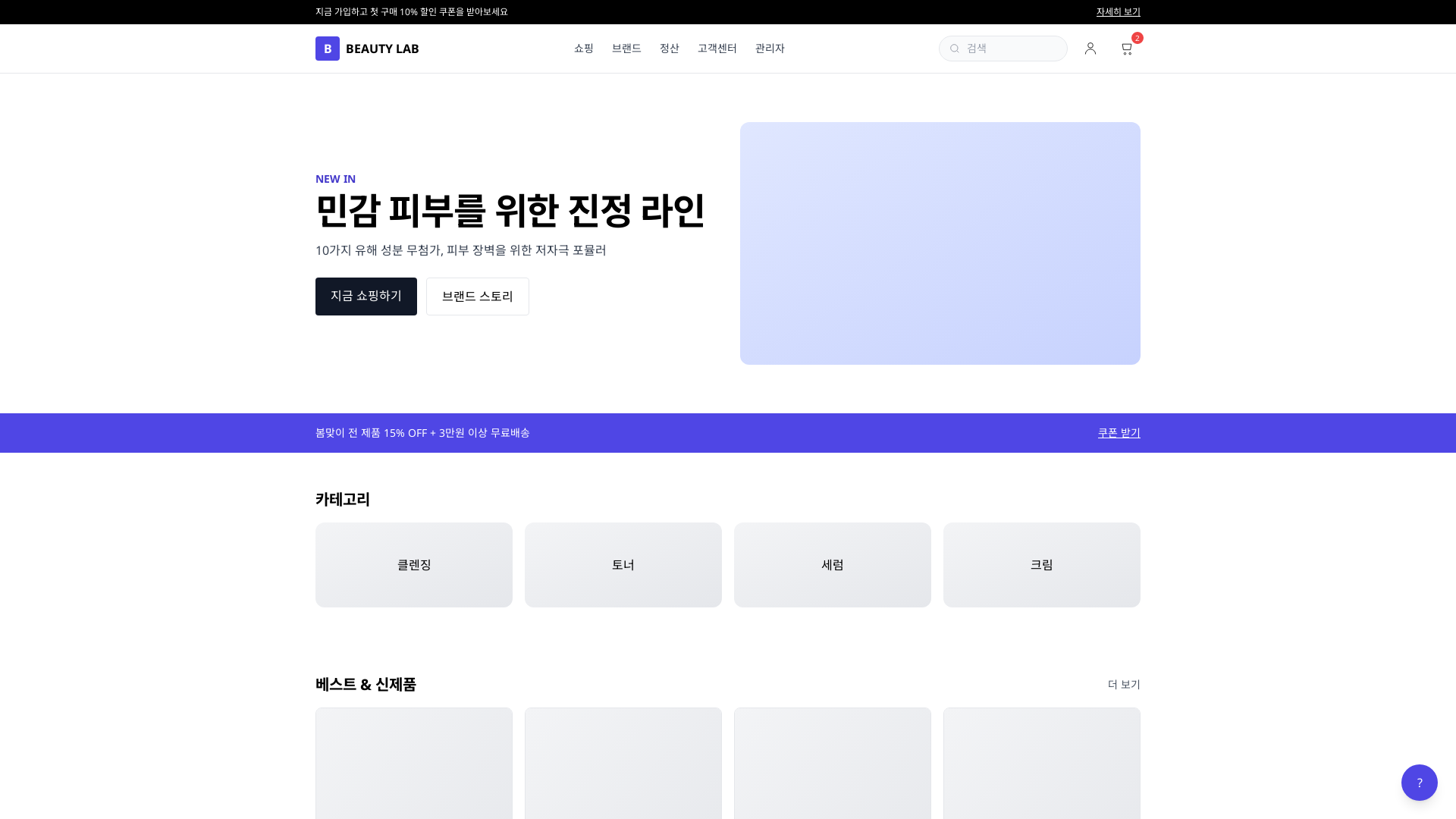
Task: Select the 토너 category card
Action: [x=623, y=564]
